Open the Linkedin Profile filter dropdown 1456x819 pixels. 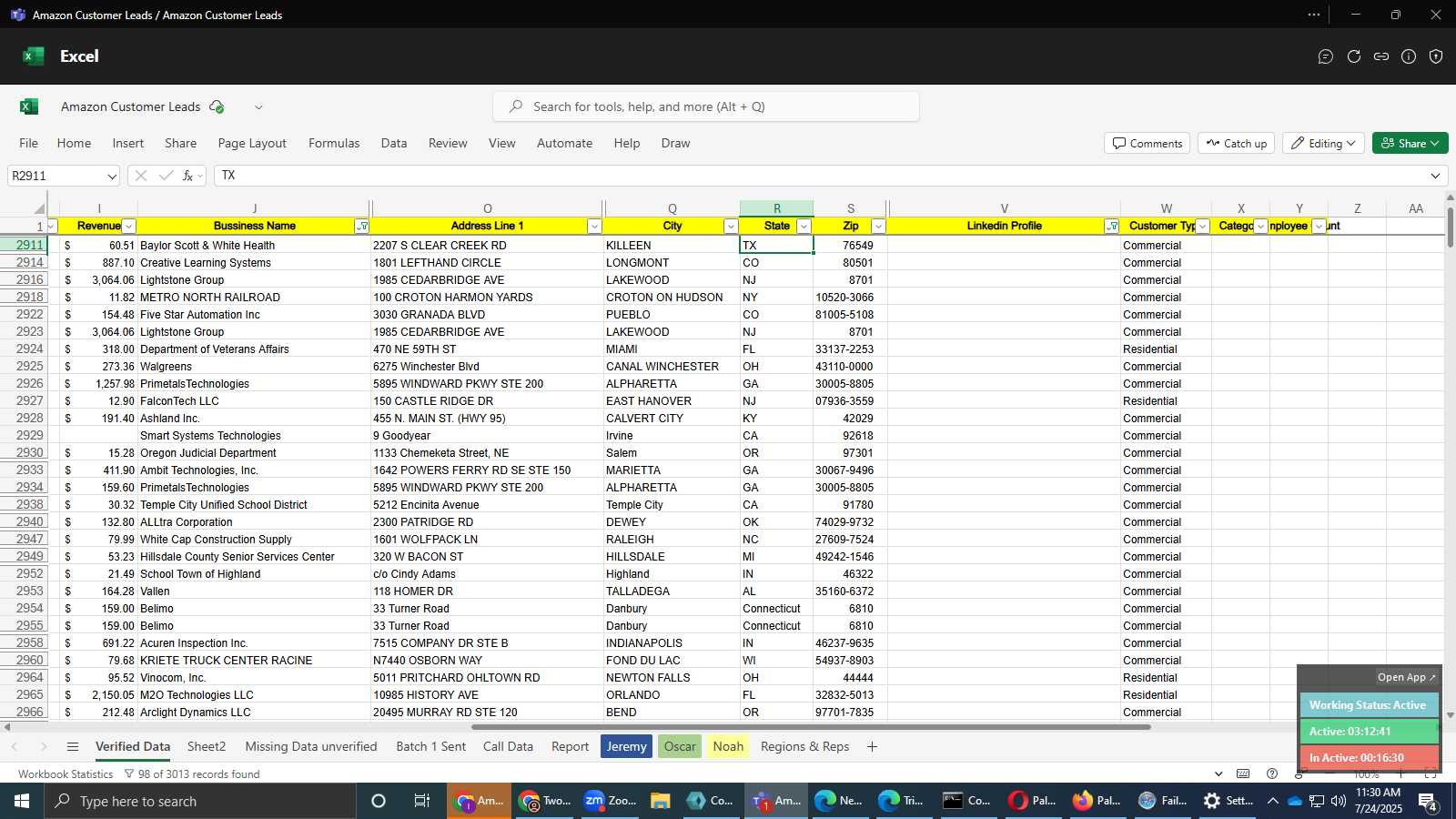[1111, 226]
